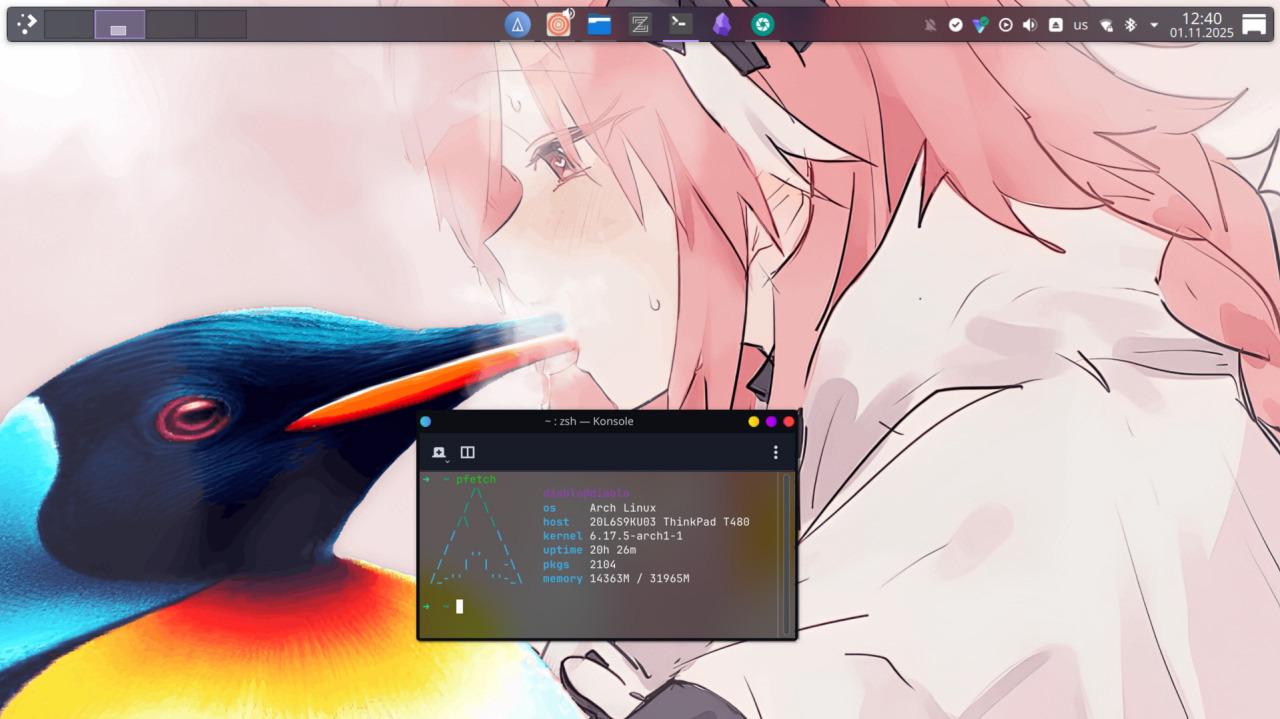The height and width of the screenshot is (719, 1280).
Task: Open the white checkmark tray icon
Action: tap(956, 25)
